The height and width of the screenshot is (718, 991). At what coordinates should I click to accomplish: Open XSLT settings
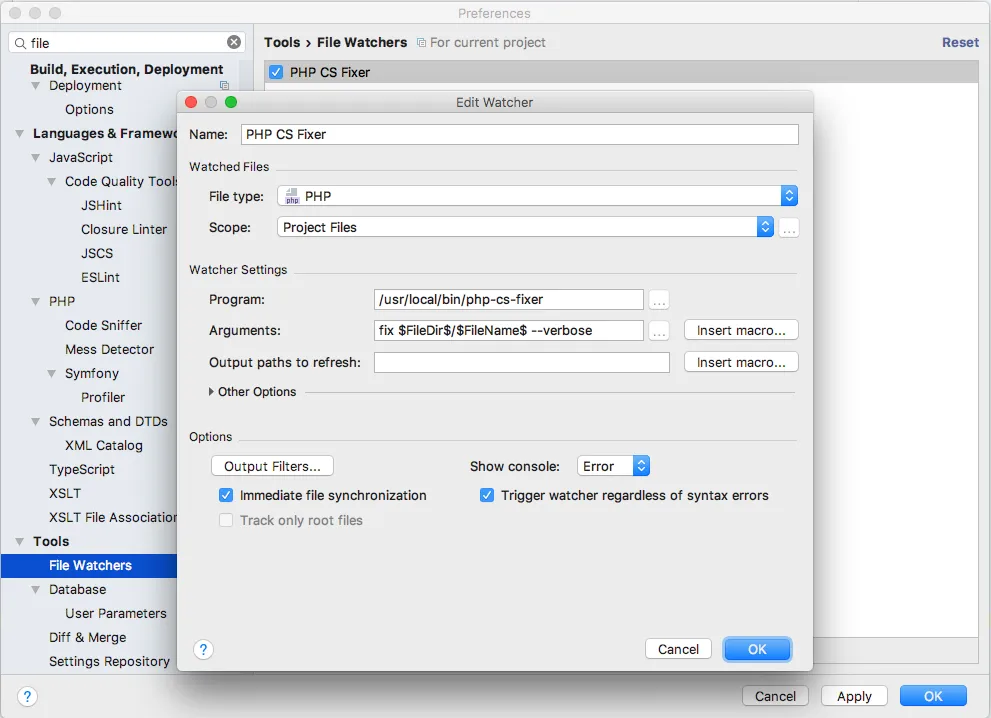pos(65,494)
